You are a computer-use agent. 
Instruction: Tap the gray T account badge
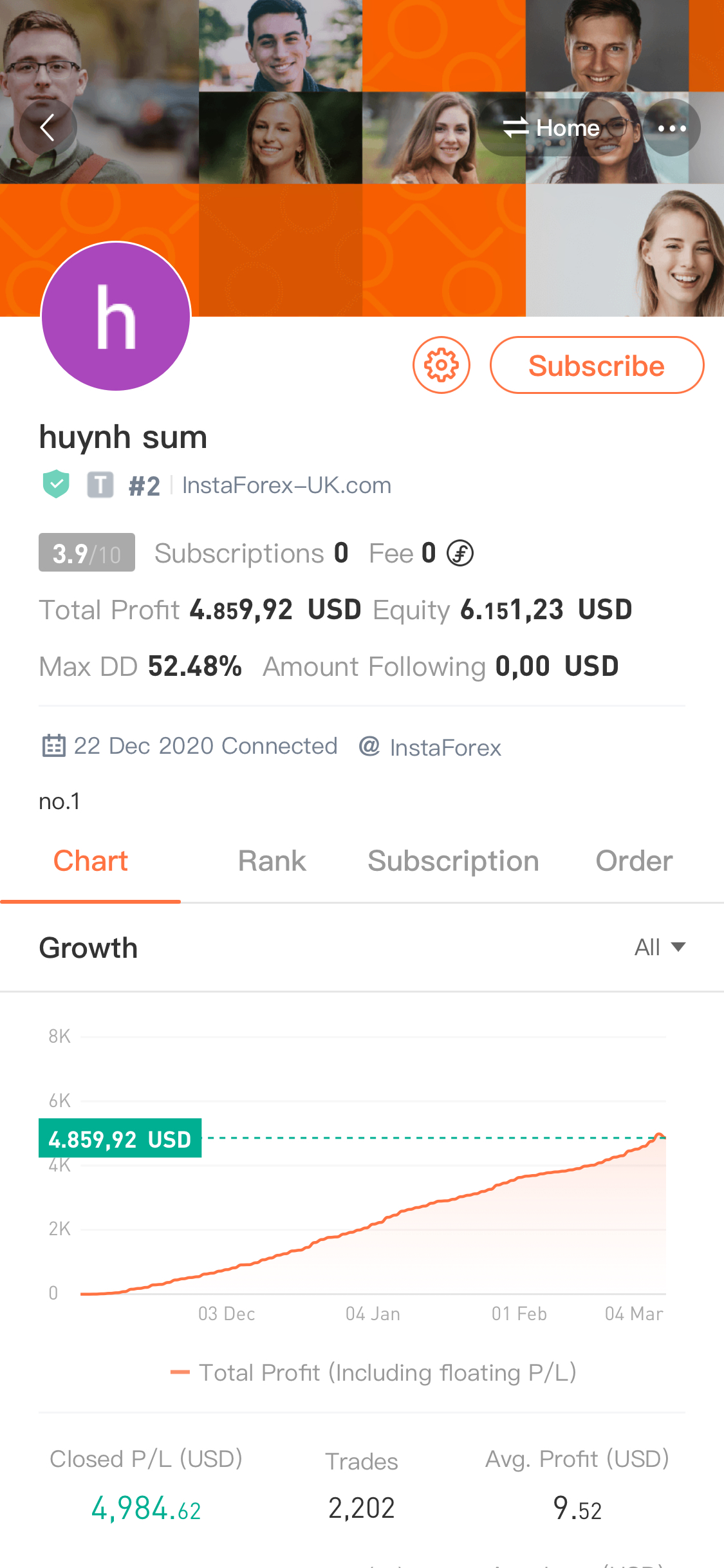coord(100,485)
